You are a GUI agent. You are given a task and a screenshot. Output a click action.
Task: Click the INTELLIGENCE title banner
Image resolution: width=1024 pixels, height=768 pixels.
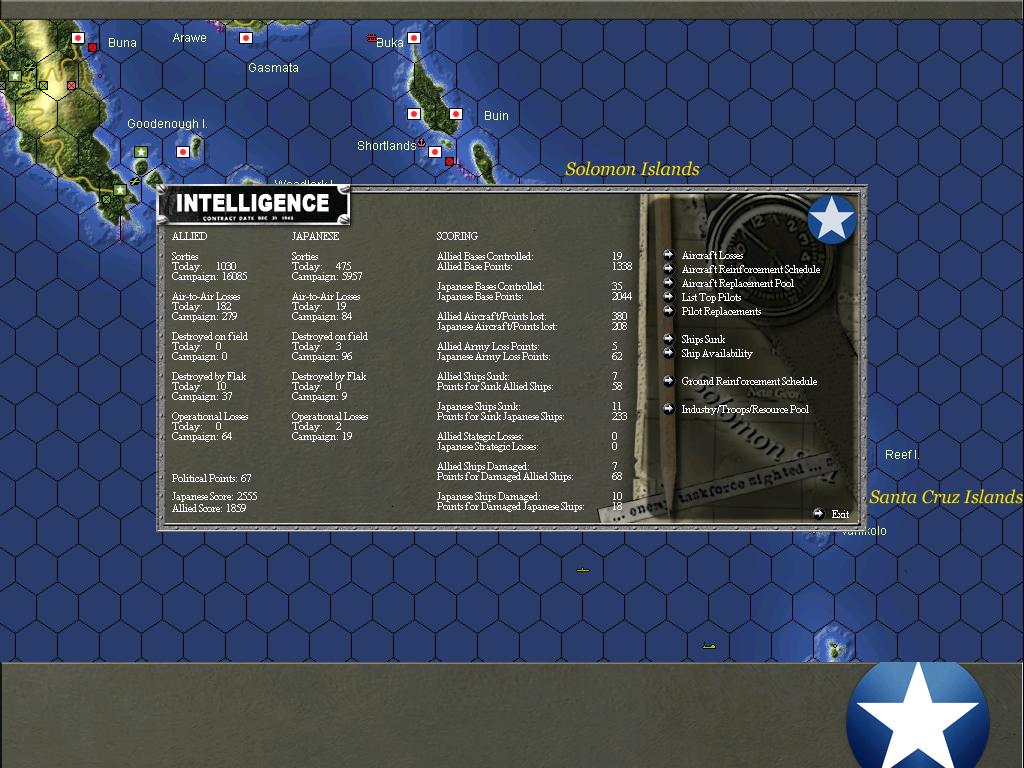pyautogui.click(x=253, y=205)
